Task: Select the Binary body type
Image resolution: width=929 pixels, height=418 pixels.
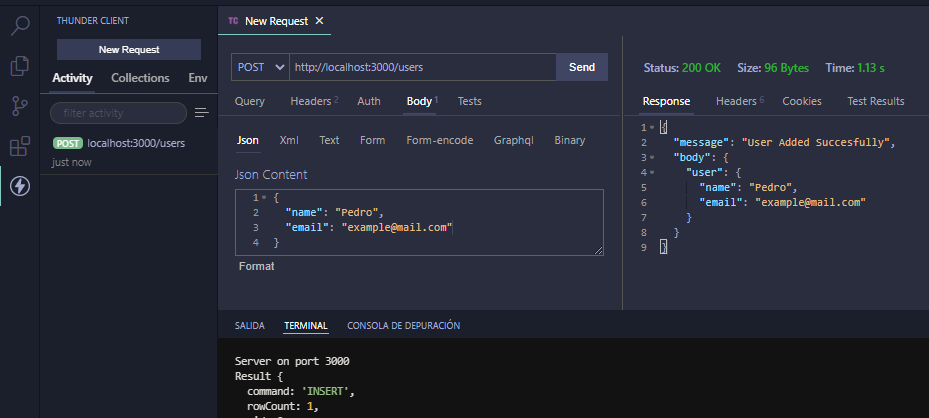Action: (x=570, y=140)
